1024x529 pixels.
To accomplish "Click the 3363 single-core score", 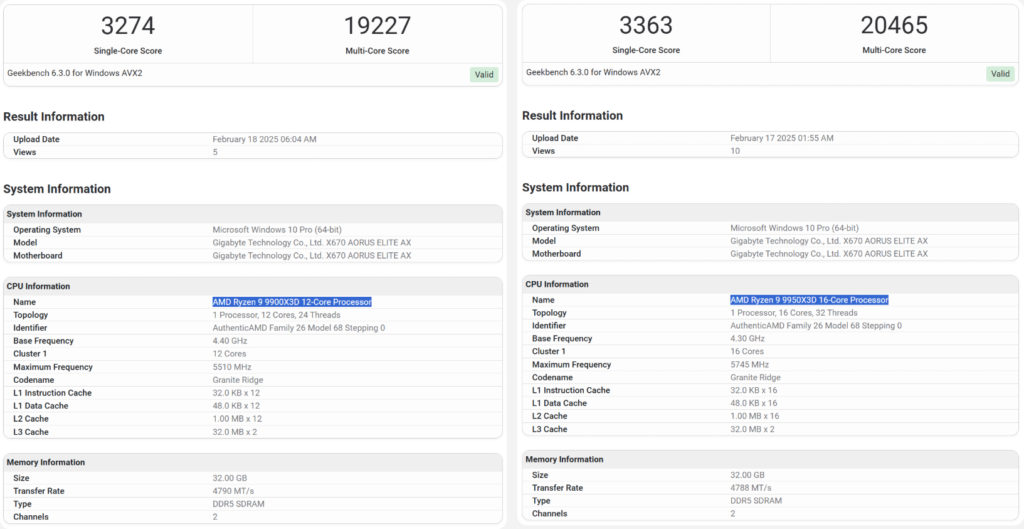I will click(x=646, y=25).
